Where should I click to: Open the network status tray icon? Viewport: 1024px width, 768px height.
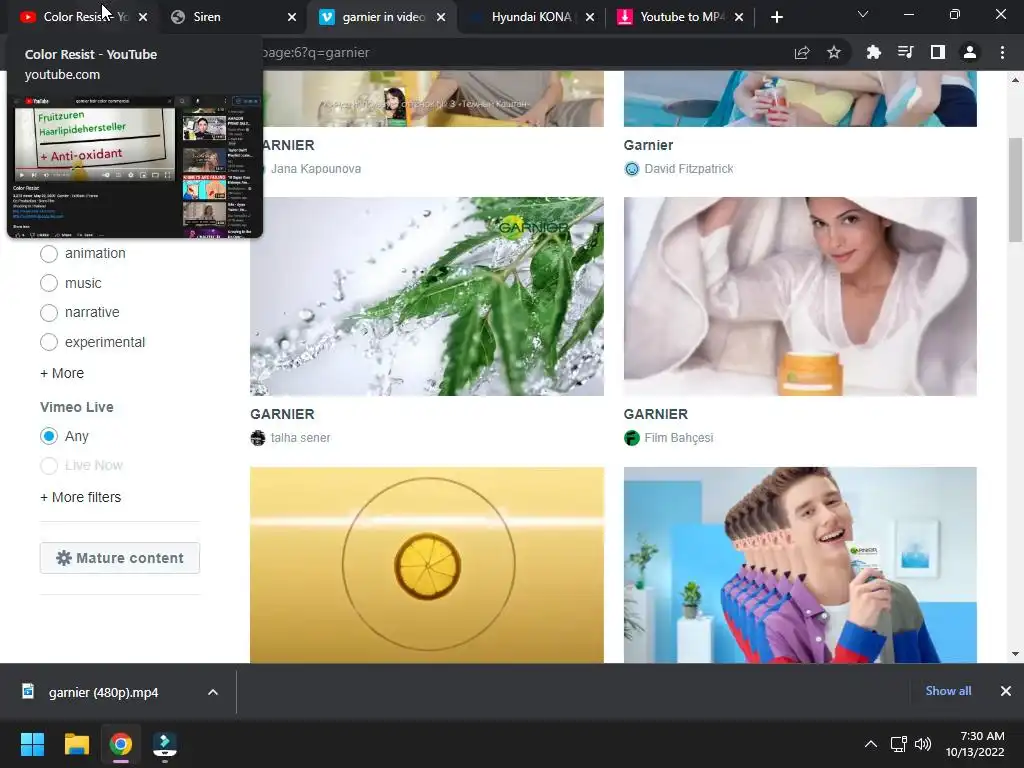tap(899, 744)
